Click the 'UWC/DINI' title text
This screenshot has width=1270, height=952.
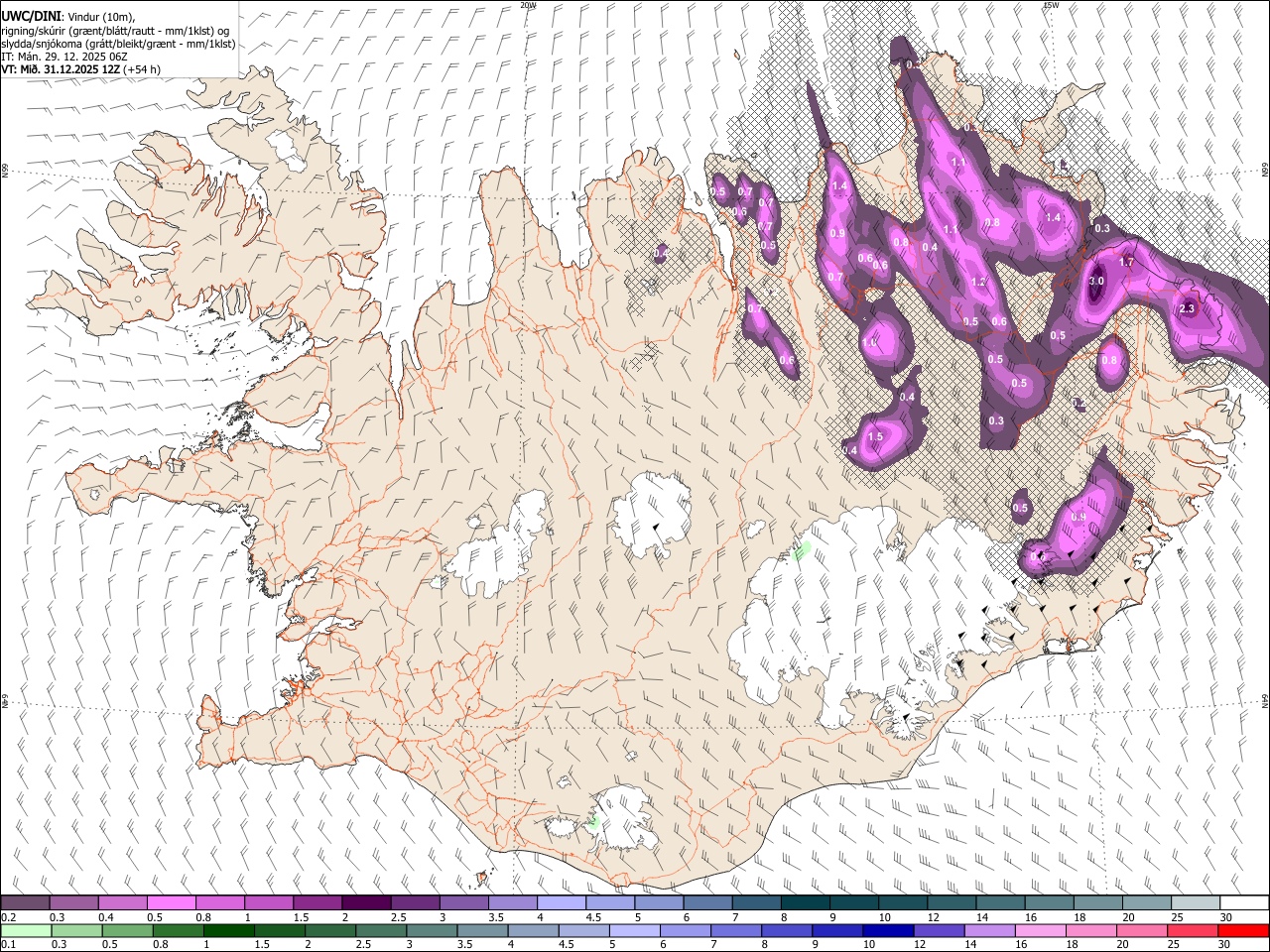coord(29,17)
